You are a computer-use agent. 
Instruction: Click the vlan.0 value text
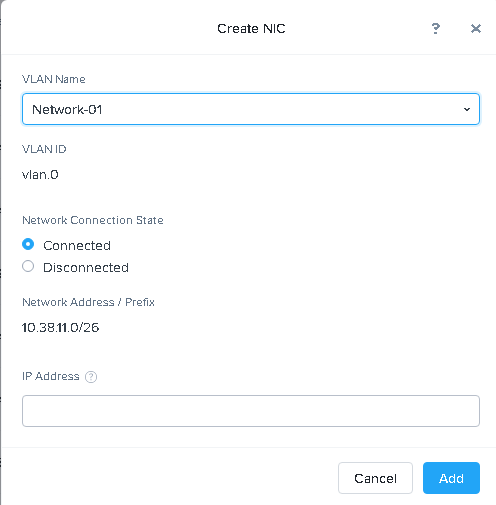pyautogui.click(x=40, y=175)
